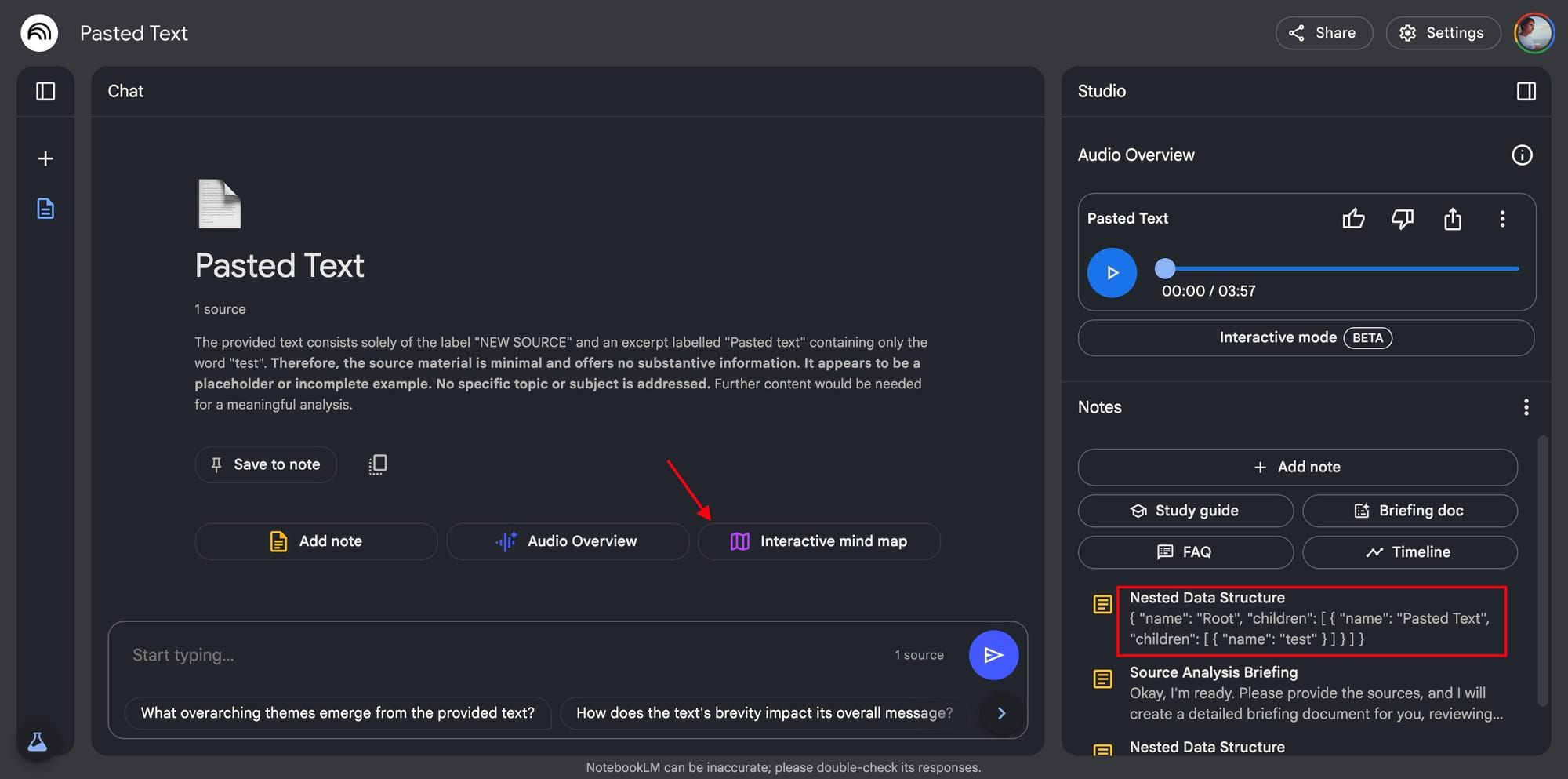Ask how brevity impacts message suggestion
The width and height of the screenshot is (1568, 779).
click(x=764, y=713)
